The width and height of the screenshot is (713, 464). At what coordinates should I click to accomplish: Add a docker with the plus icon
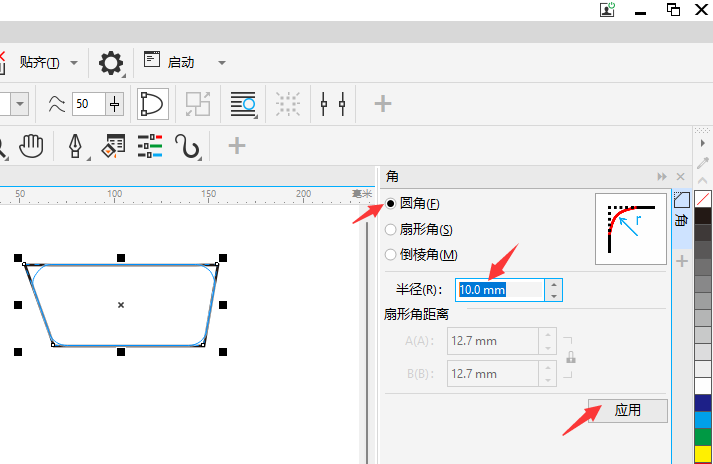pyautogui.click(x=682, y=261)
